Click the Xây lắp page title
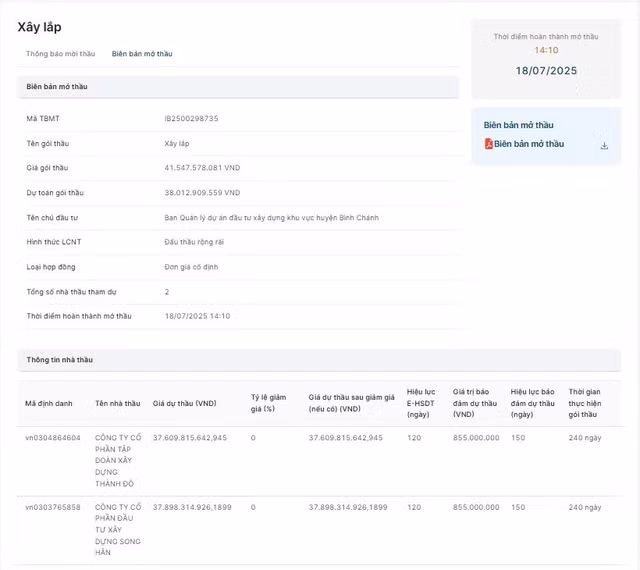The width and height of the screenshot is (640, 570). (39, 27)
